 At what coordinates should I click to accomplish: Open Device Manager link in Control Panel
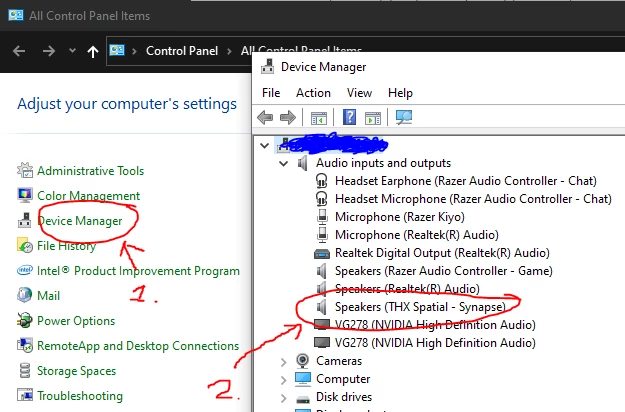[80, 221]
